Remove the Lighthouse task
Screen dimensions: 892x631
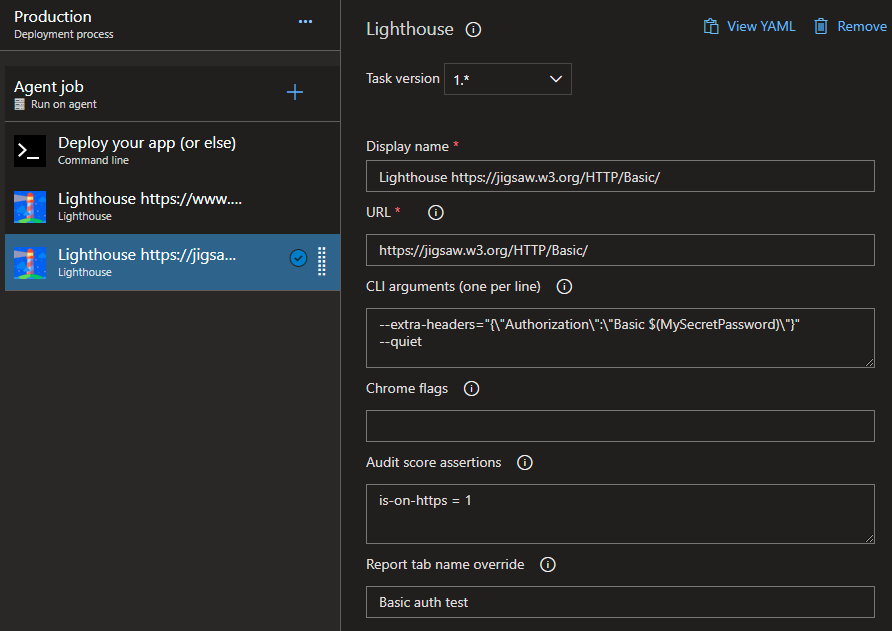[x=850, y=27]
